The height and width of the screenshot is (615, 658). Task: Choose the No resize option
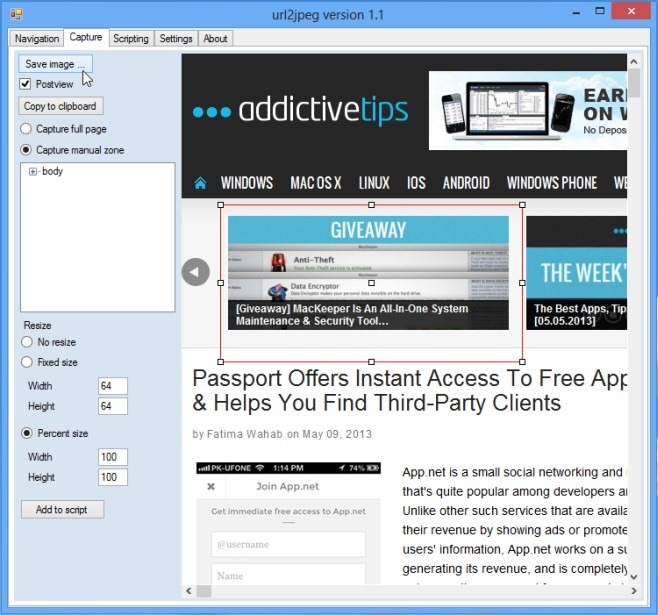[x=27, y=342]
